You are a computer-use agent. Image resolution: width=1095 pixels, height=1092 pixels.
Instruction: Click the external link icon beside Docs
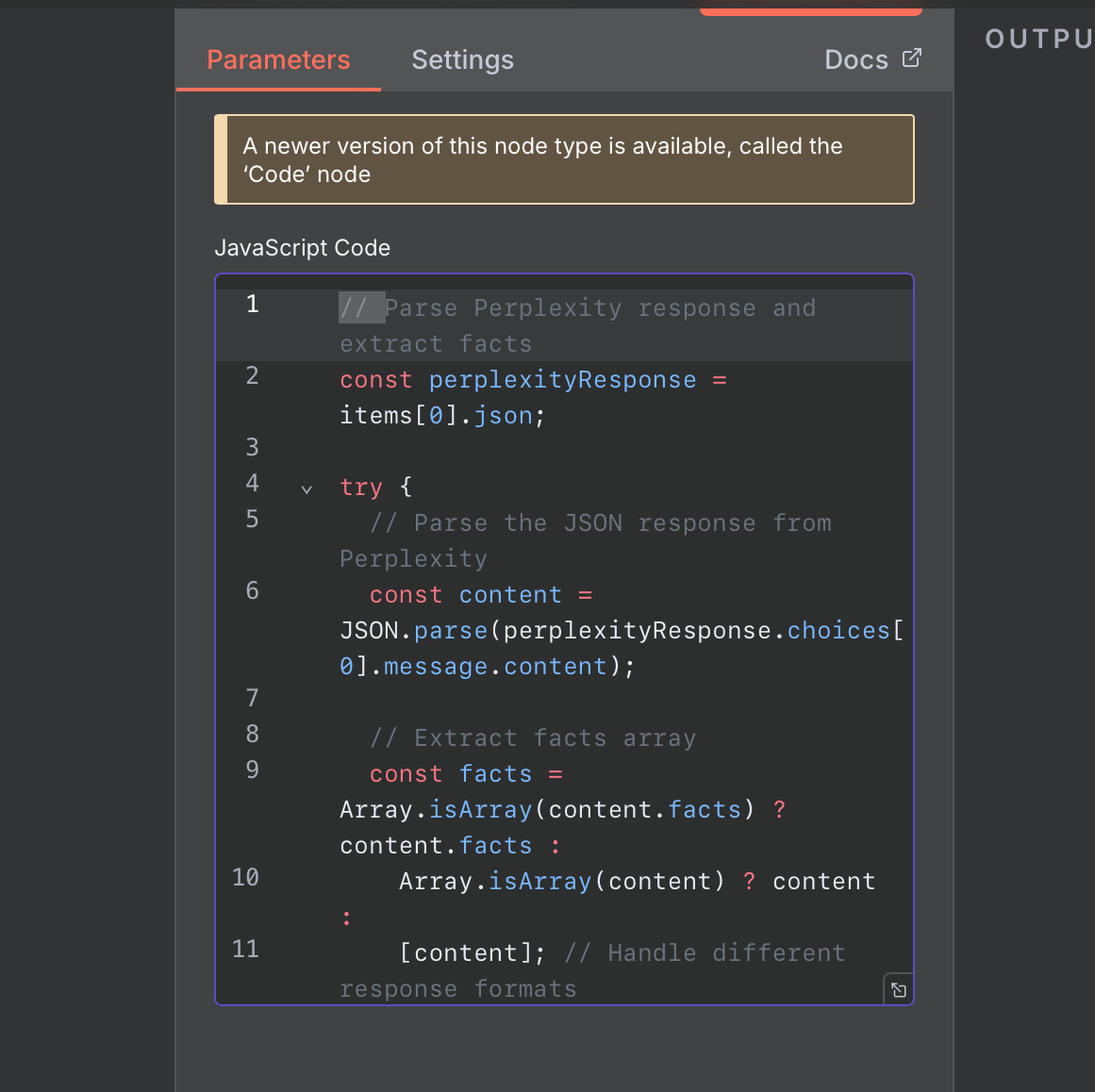pos(911,58)
